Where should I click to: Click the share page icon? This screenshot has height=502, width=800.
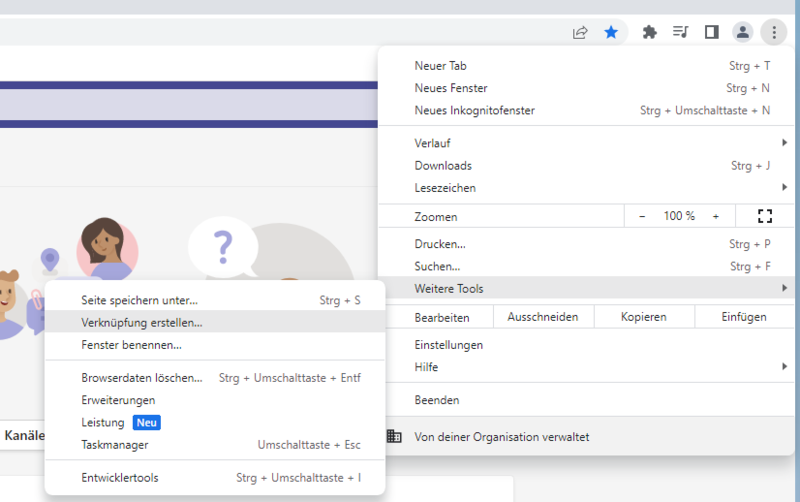pos(580,32)
